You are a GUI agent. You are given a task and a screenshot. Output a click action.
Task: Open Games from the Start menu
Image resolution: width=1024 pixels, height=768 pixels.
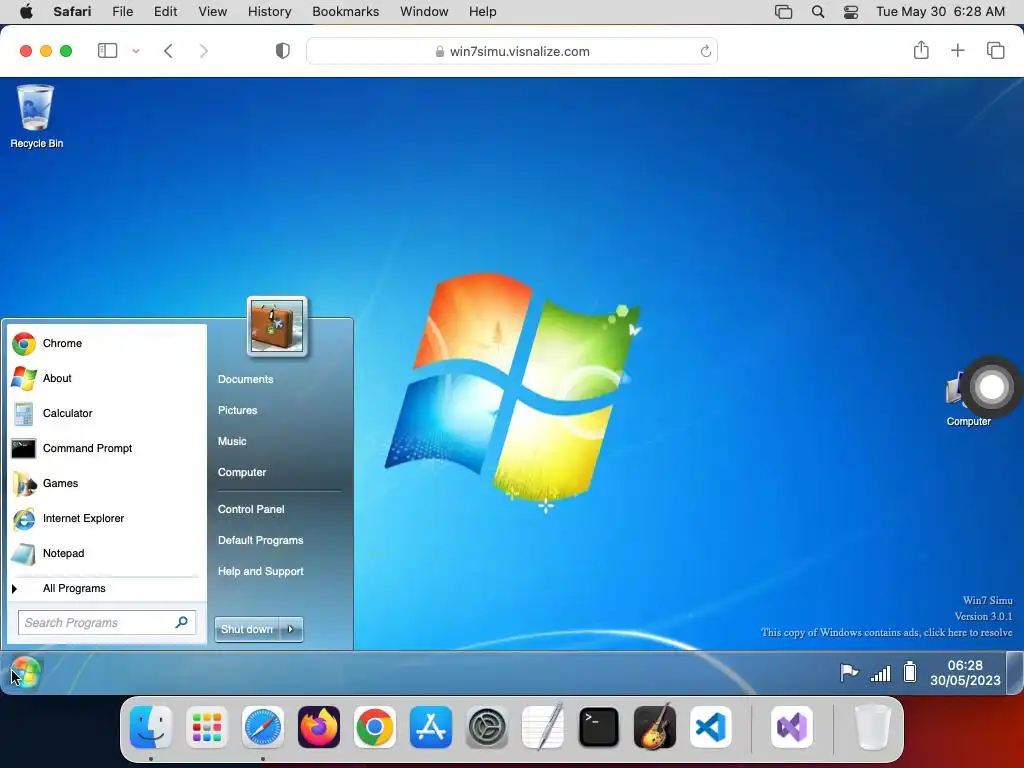(107, 483)
